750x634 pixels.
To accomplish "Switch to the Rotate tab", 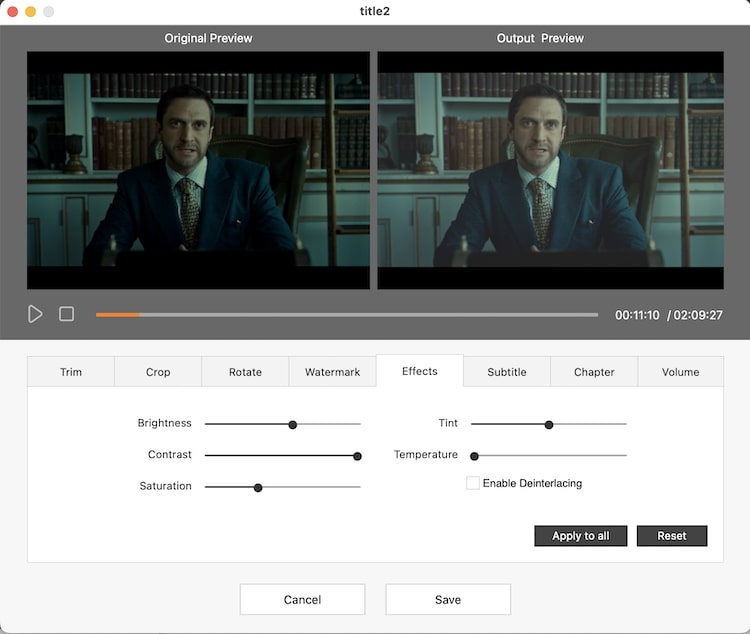I will coord(245,372).
